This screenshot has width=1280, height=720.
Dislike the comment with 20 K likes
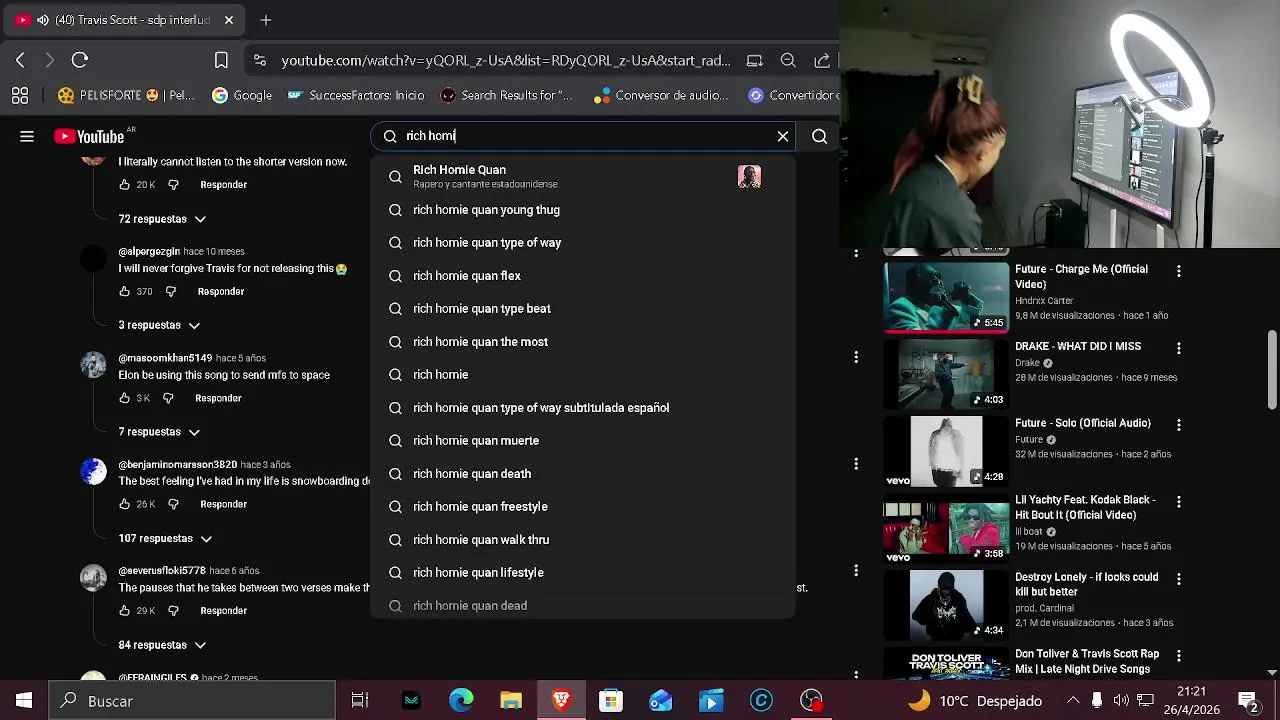click(x=173, y=185)
